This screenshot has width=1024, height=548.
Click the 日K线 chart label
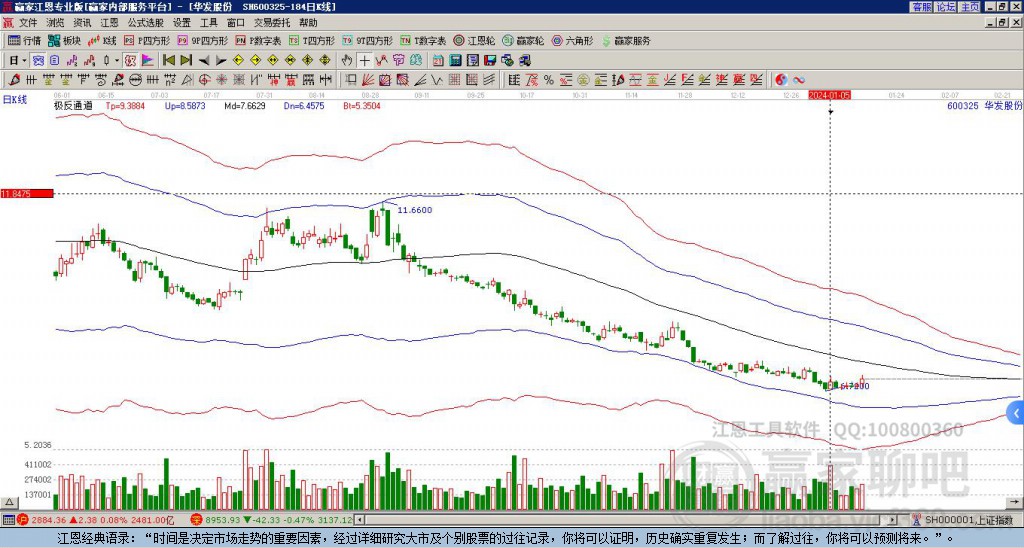15,100
